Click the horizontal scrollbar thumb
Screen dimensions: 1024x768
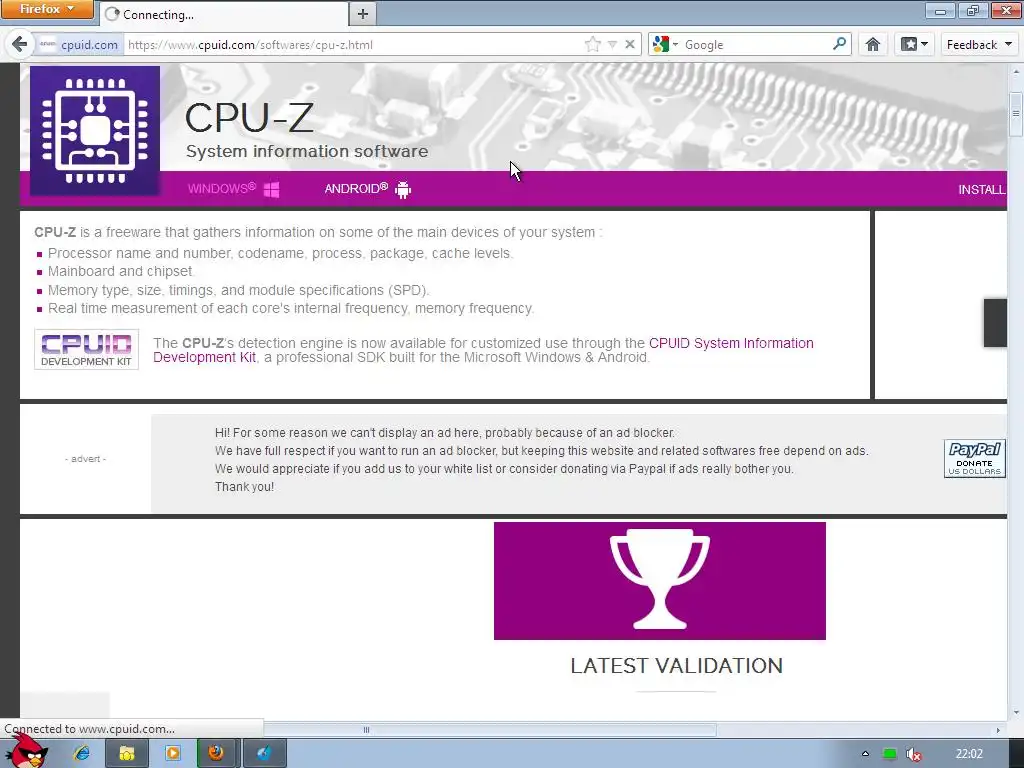click(366, 729)
